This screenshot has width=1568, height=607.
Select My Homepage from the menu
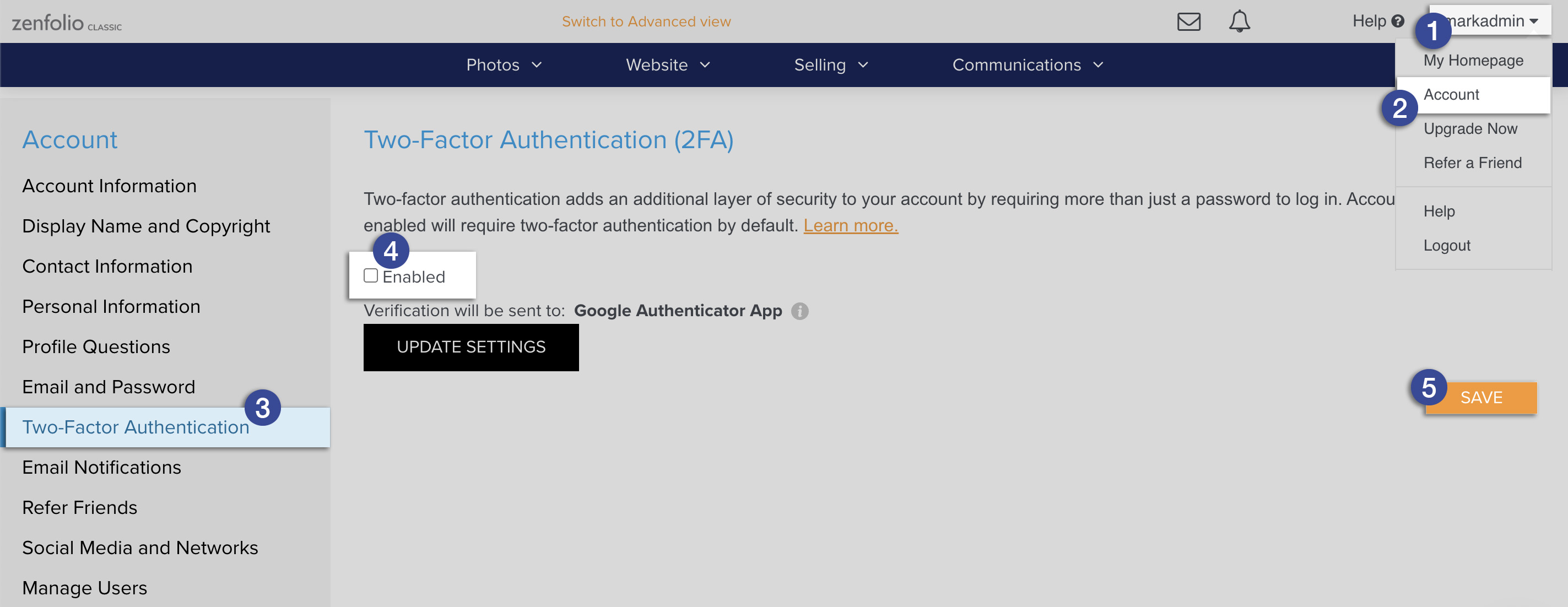click(x=1473, y=59)
